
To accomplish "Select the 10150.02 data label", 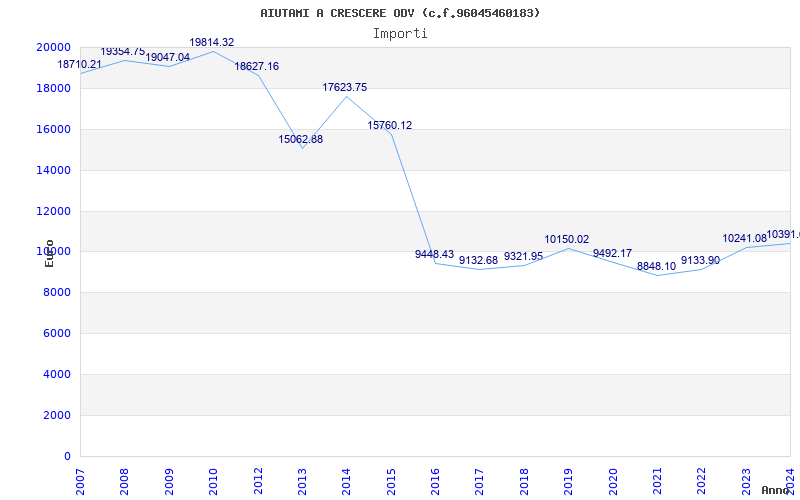I will coord(566,239).
